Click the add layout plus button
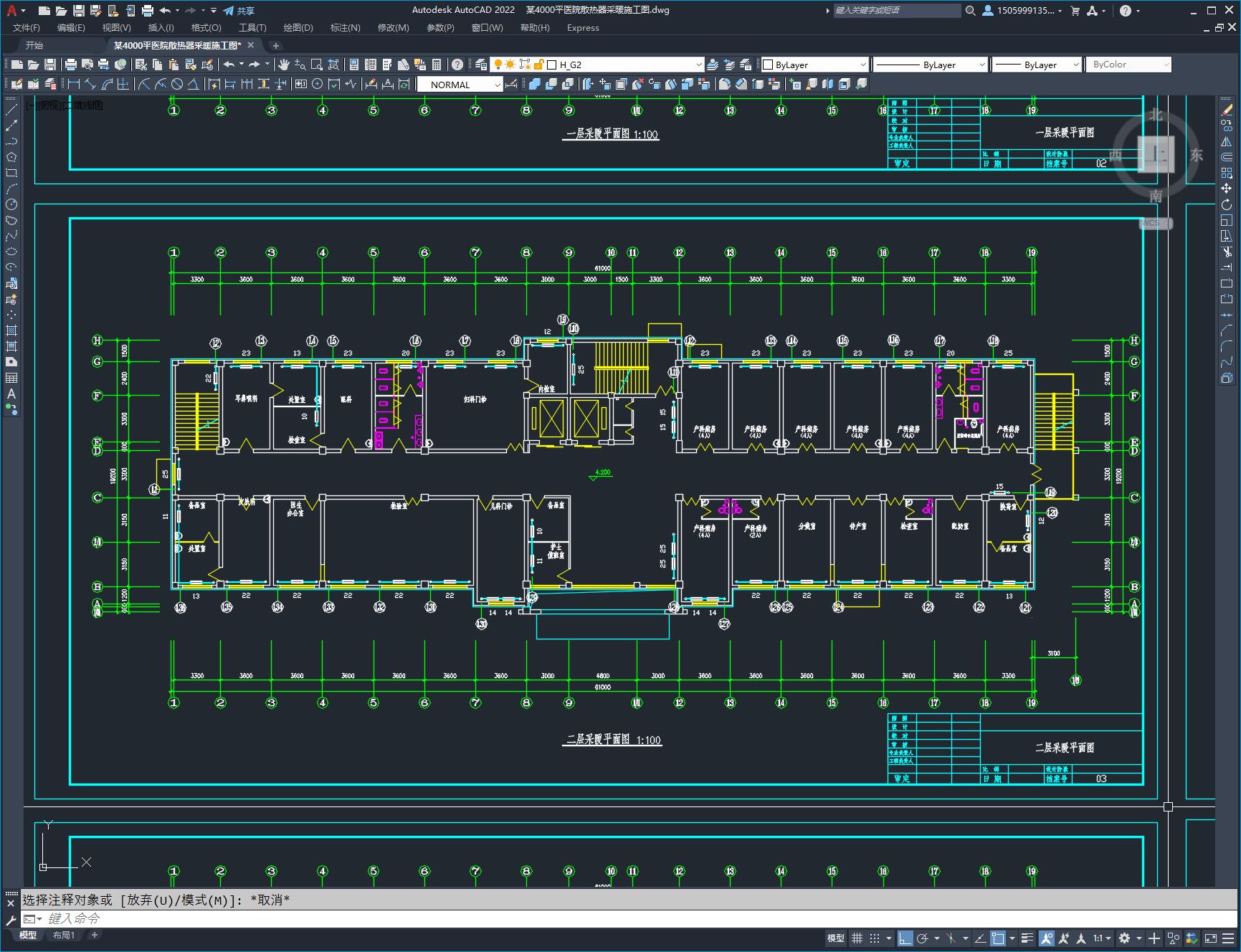The width and height of the screenshot is (1241, 952). [94, 935]
